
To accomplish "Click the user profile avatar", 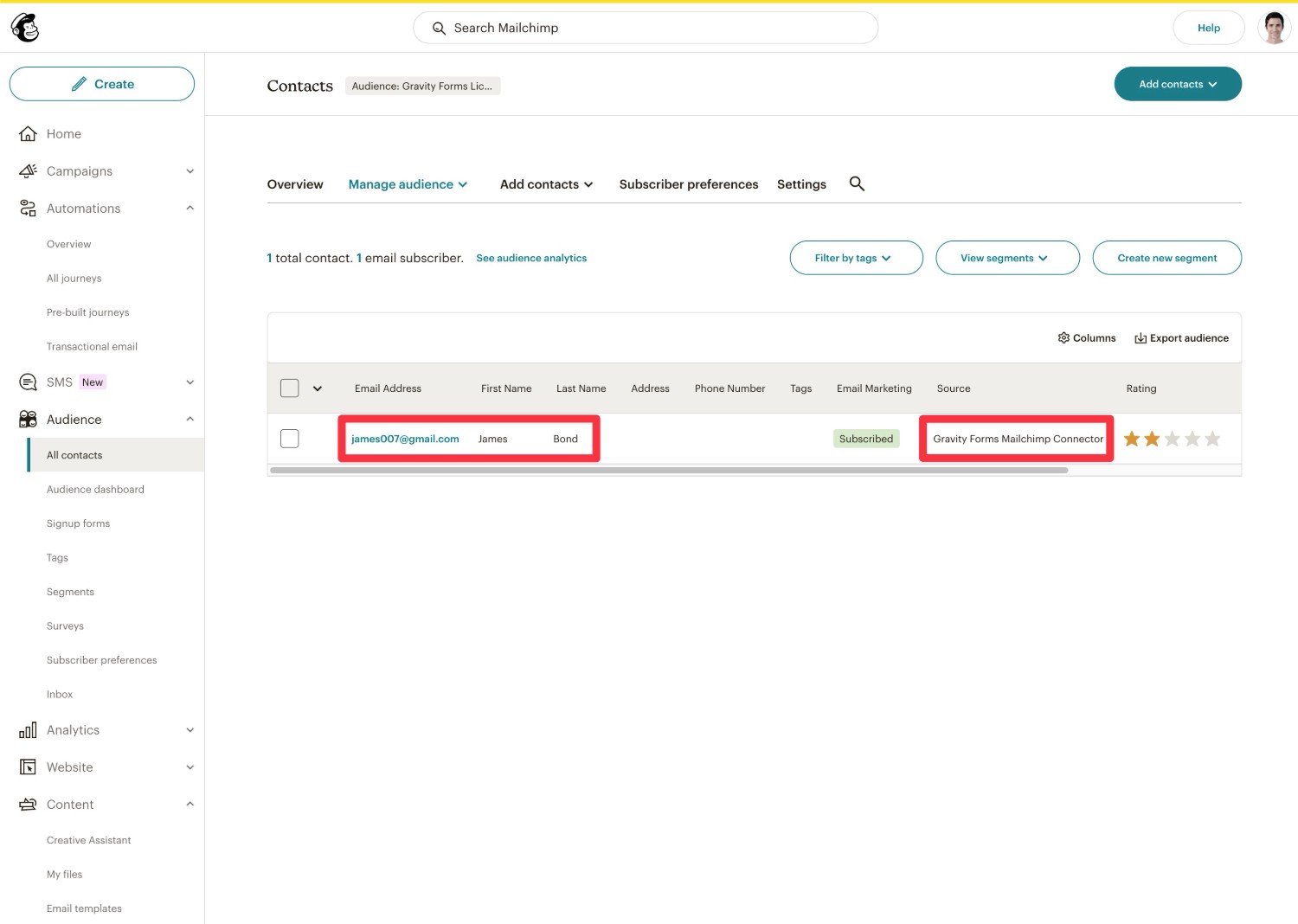I will 1274,28.
